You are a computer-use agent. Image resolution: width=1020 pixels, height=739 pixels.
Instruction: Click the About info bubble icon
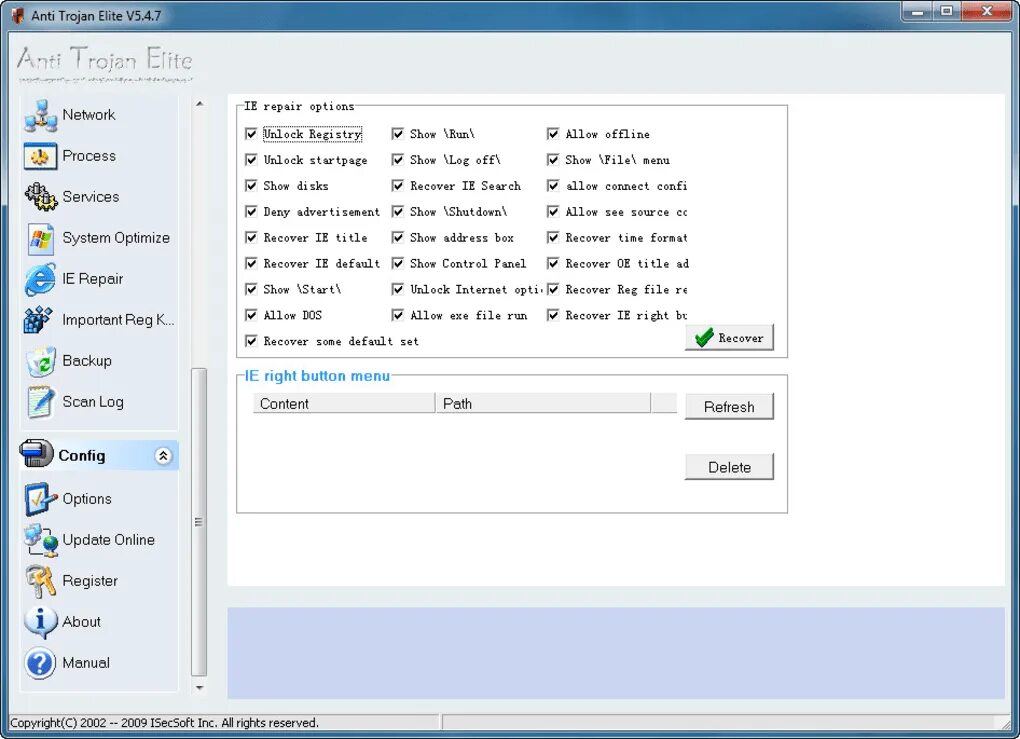(x=40, y=622)
